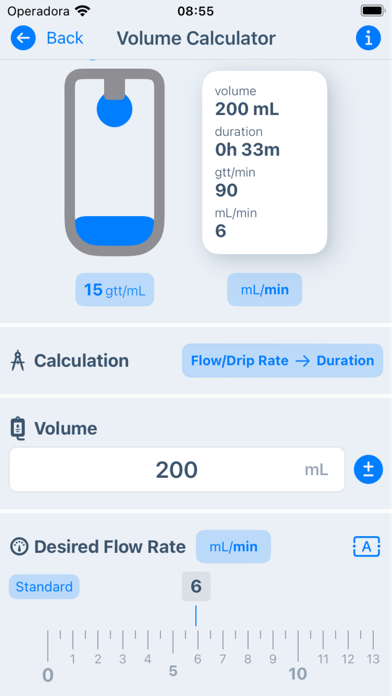This screenshot has height=696, width=392.
Task: Select the 200 mL volume input field
Action: (177, 470)
